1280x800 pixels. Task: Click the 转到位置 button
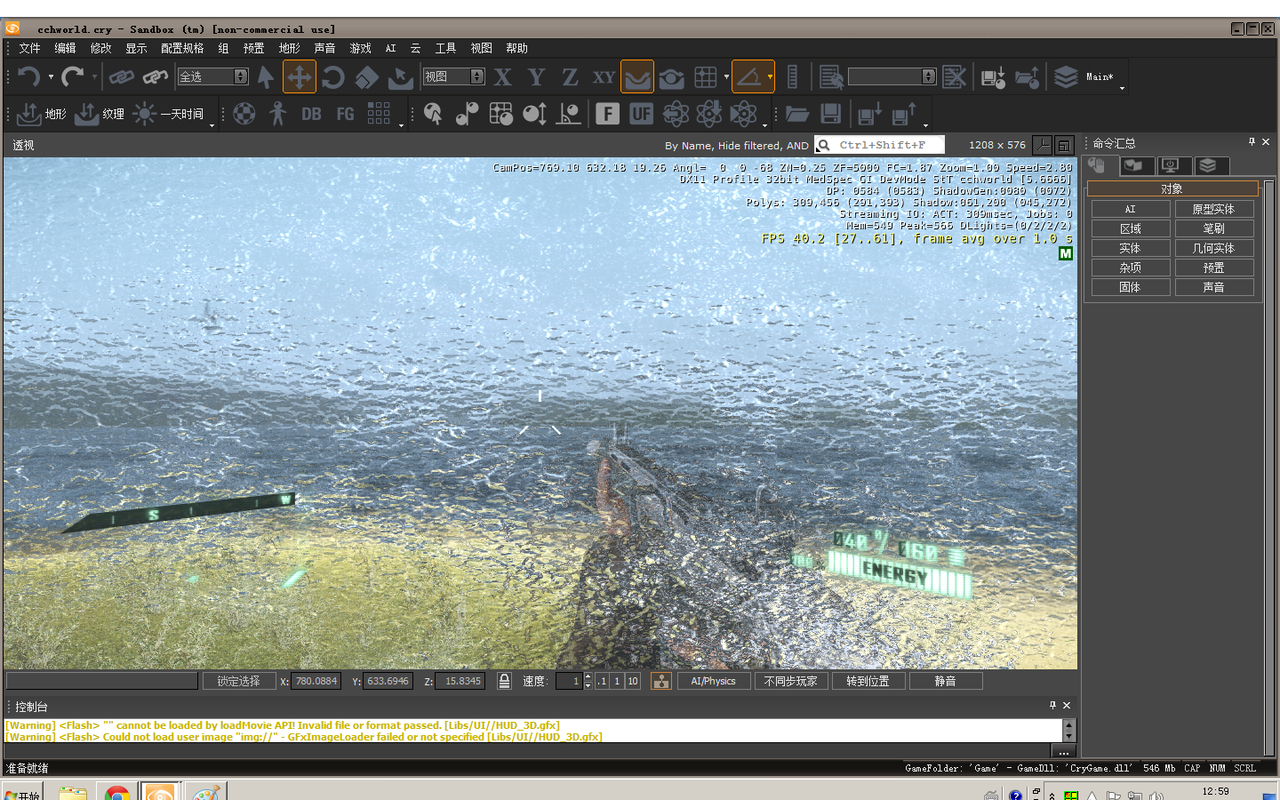pyautogui.click(x=868, y=681)
